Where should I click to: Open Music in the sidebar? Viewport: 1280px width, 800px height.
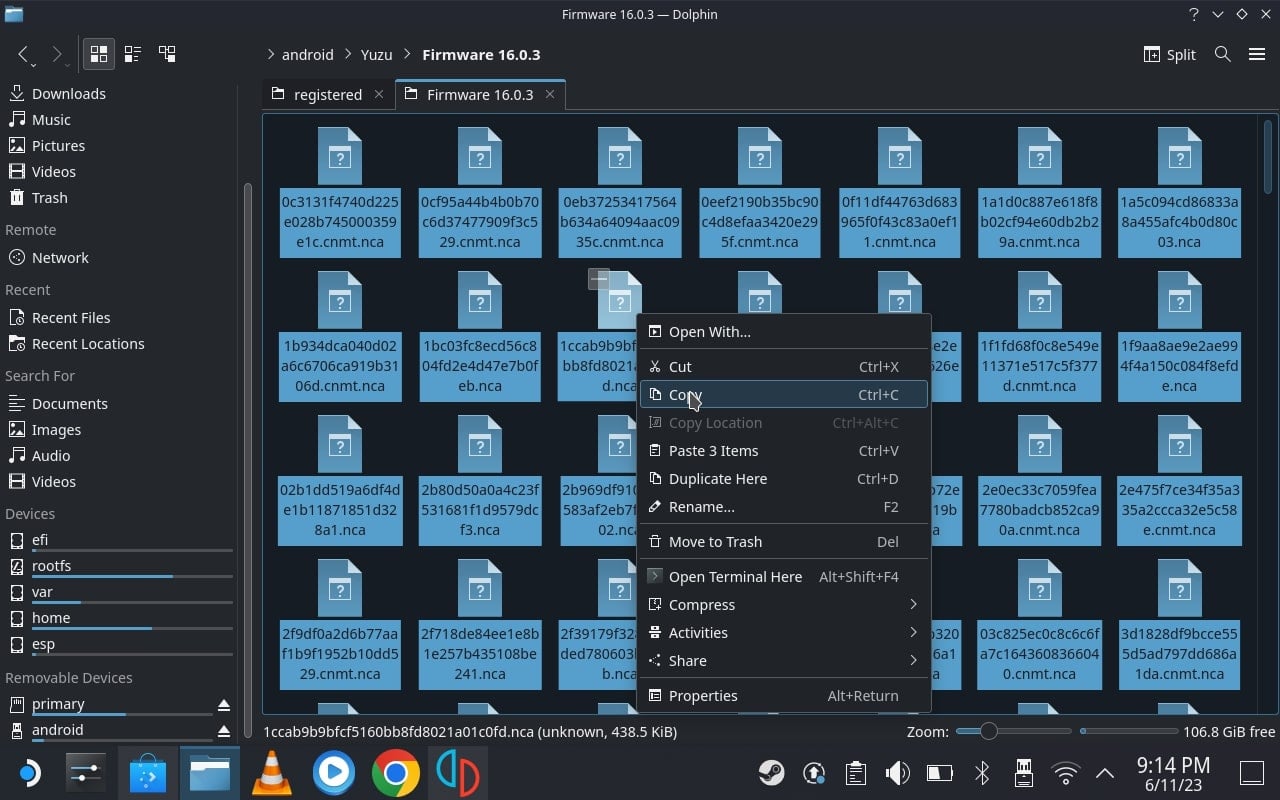click(x=51, y=119)
